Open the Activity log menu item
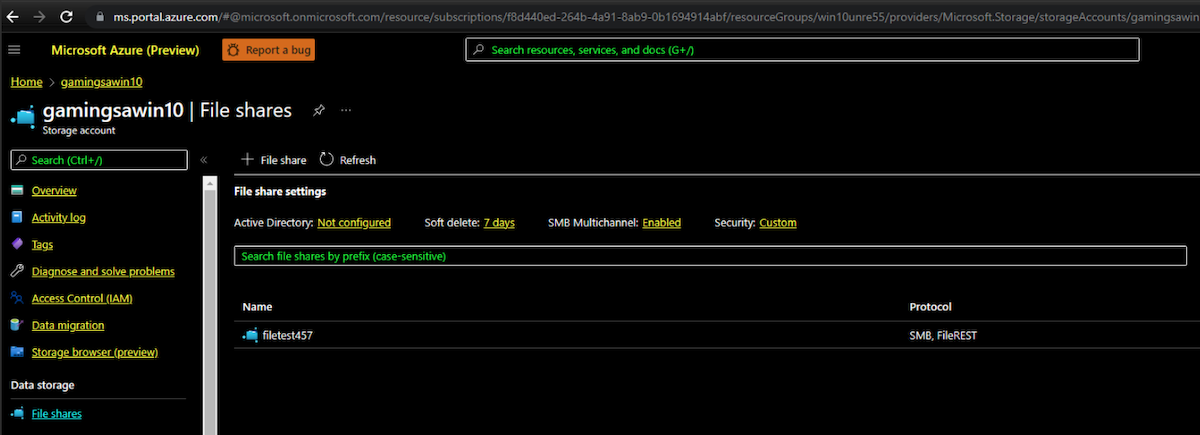Image resolution: width=1200 pixels, height=435 pixels. [59, 217]
